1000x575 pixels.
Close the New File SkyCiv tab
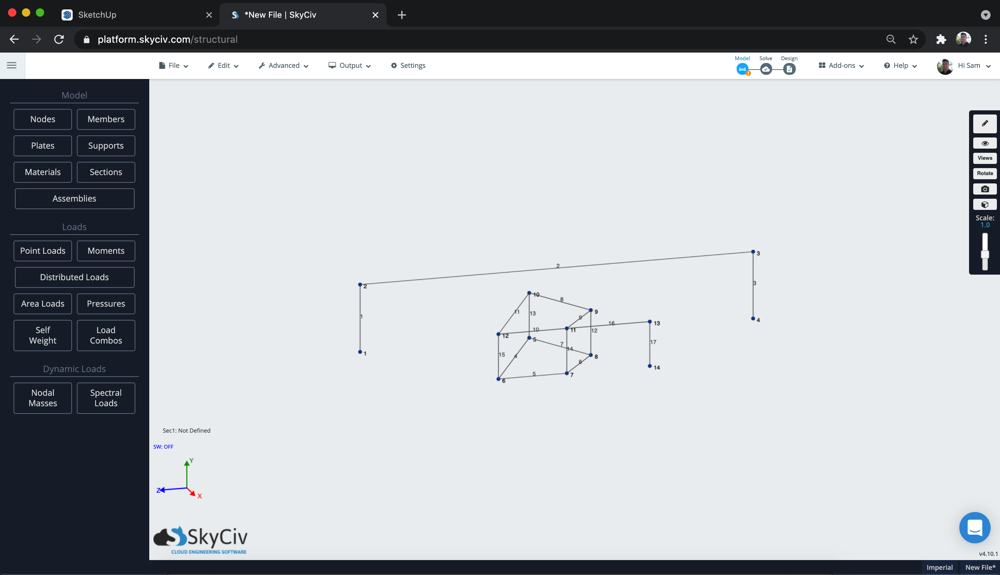point(375,15)
